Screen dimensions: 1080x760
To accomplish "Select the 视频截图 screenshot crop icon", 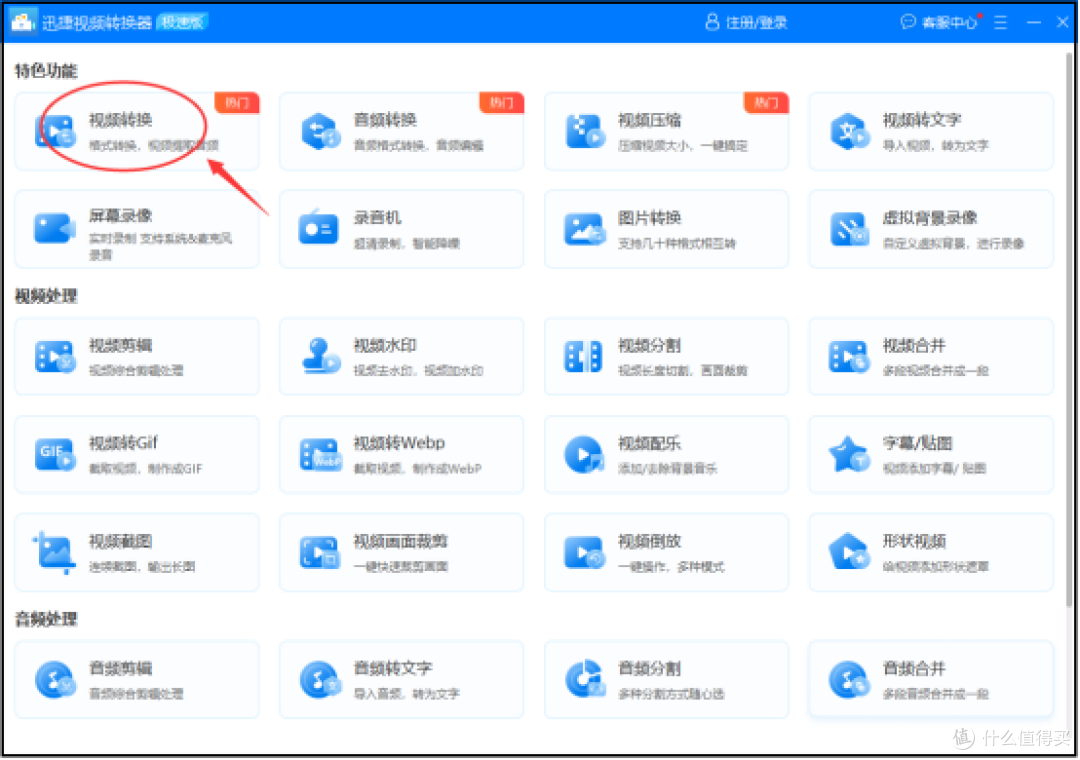I will pos(53,552).
